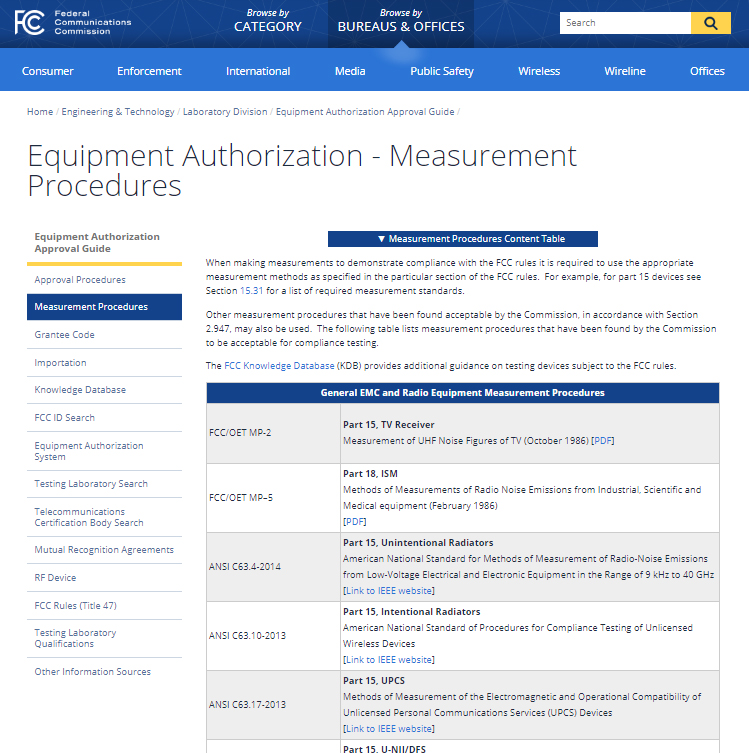
Task: Follow the Section 15.31 link
Action: tap(252, 291)
